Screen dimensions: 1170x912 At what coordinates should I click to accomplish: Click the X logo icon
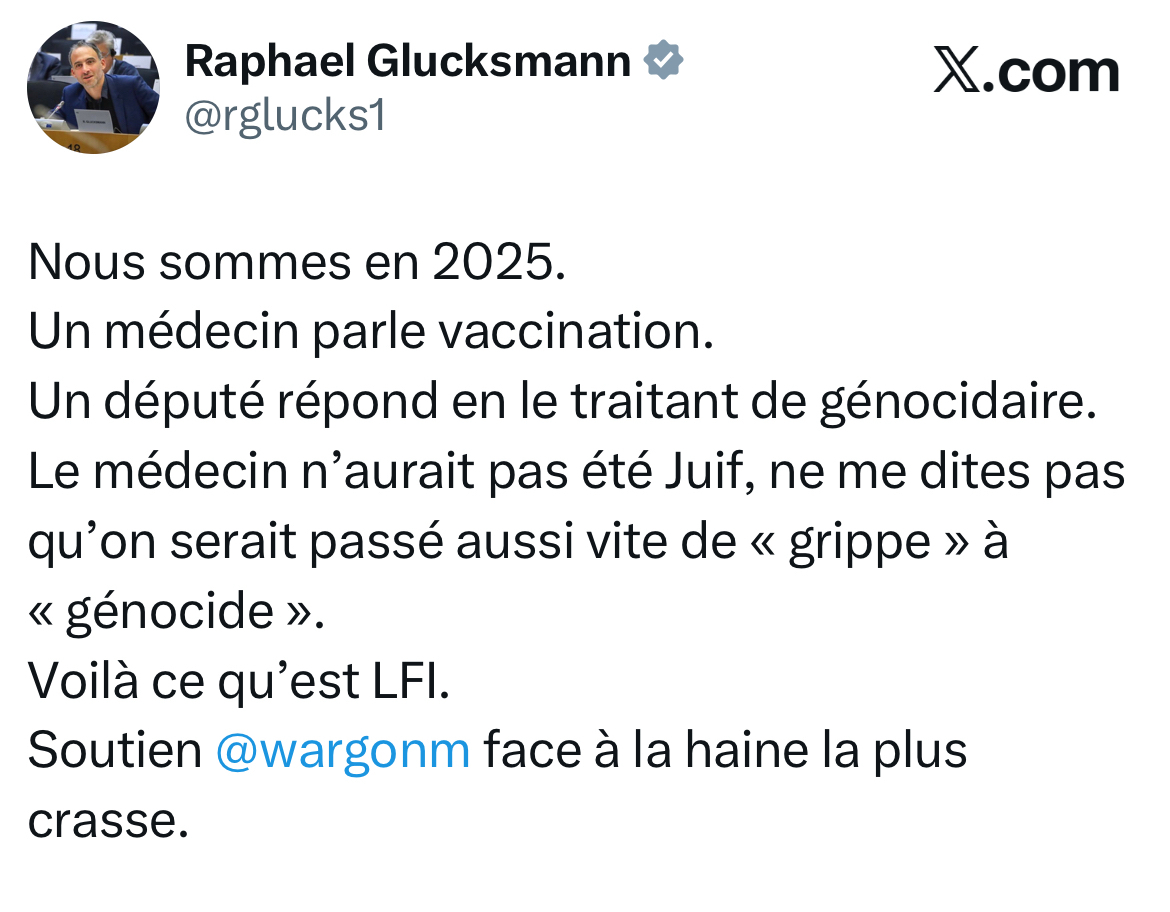tap(958, 72)
